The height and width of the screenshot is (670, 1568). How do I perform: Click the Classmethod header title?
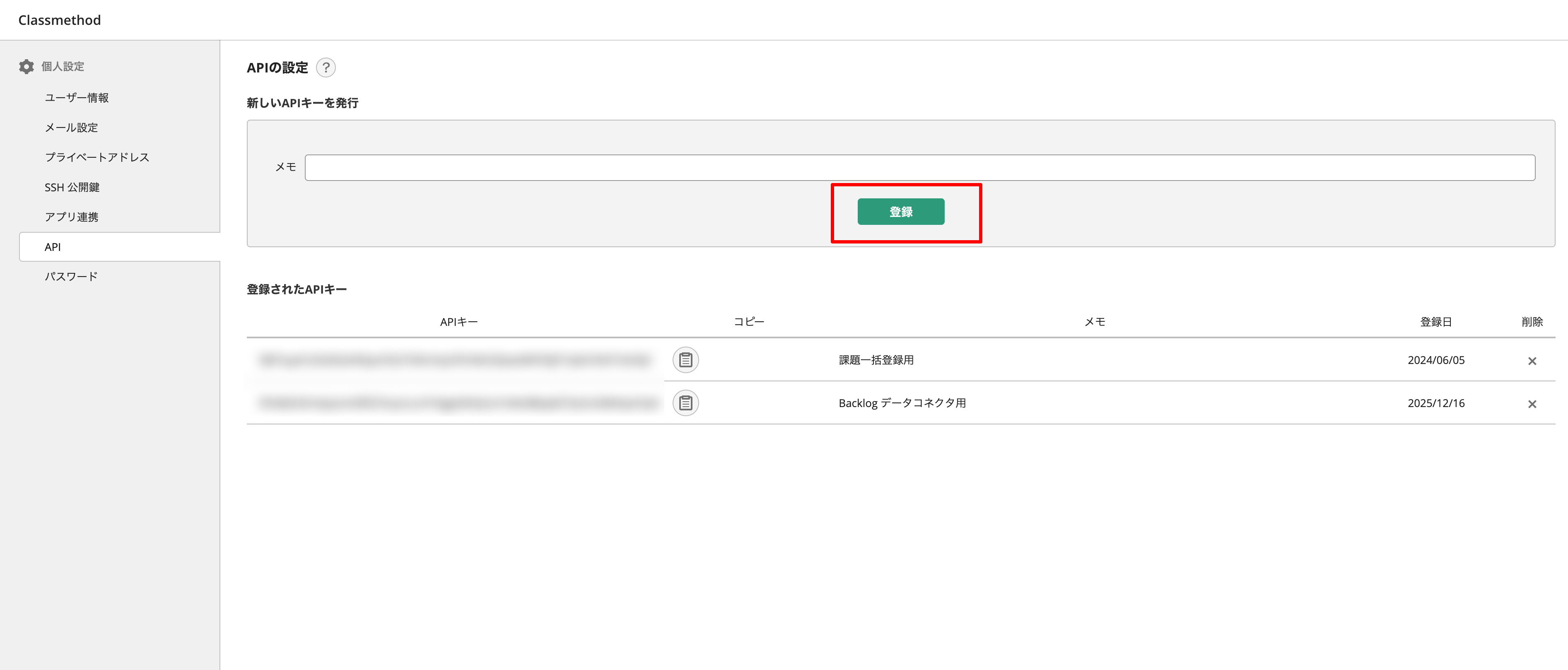(60, 20)
